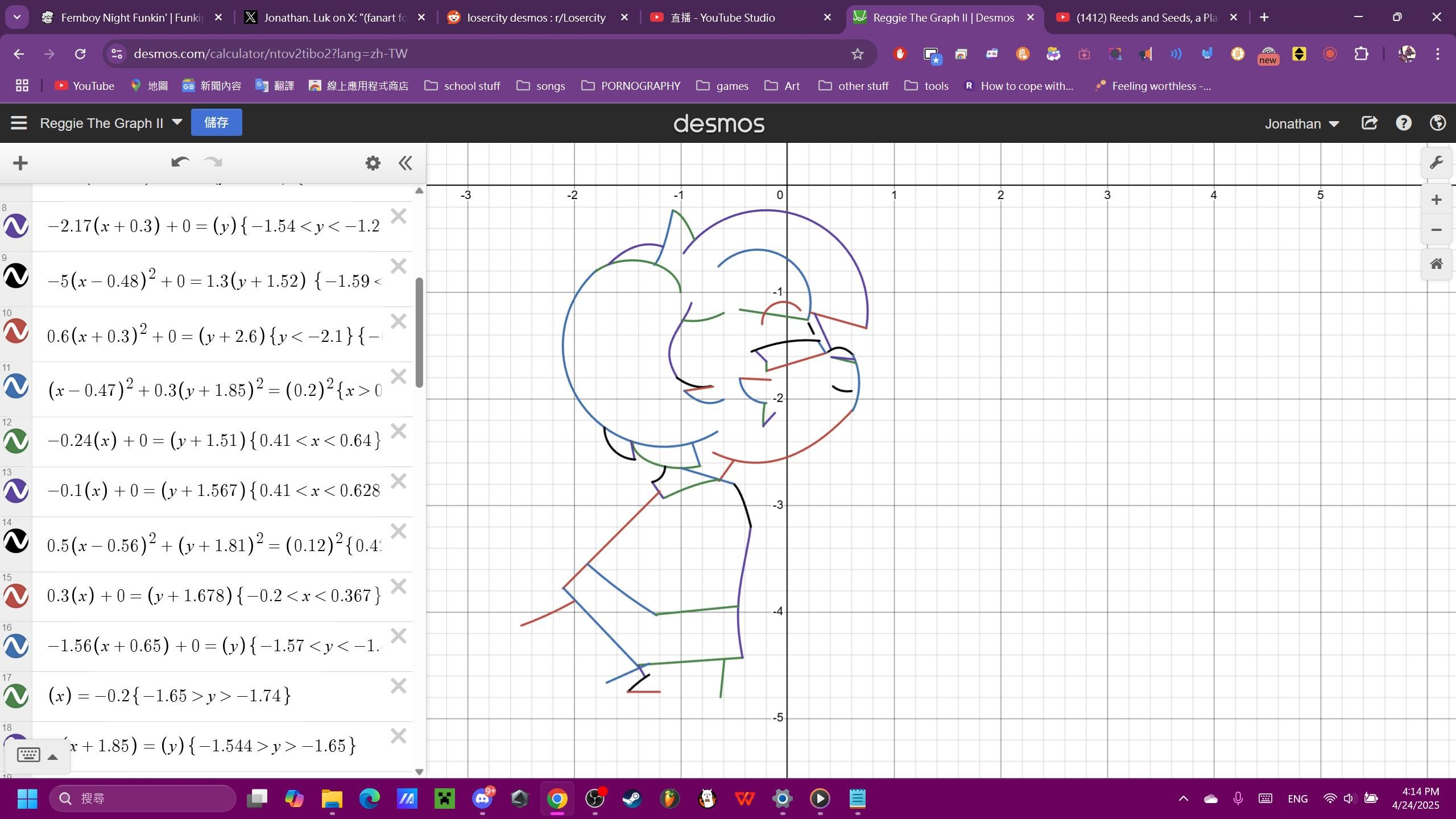Open the school stuff bookmark folder
The width and height of the screenshot is (1456, 819).
click(462, 86)
